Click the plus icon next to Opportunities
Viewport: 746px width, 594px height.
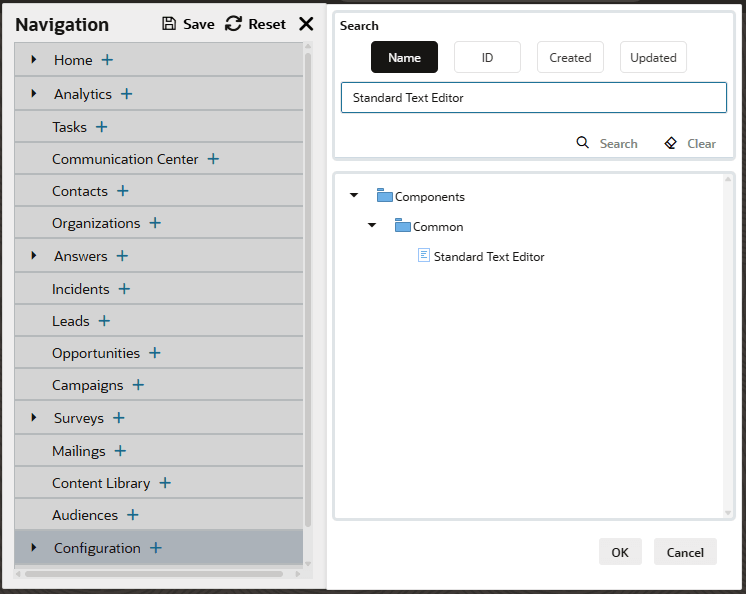point(155,353)
